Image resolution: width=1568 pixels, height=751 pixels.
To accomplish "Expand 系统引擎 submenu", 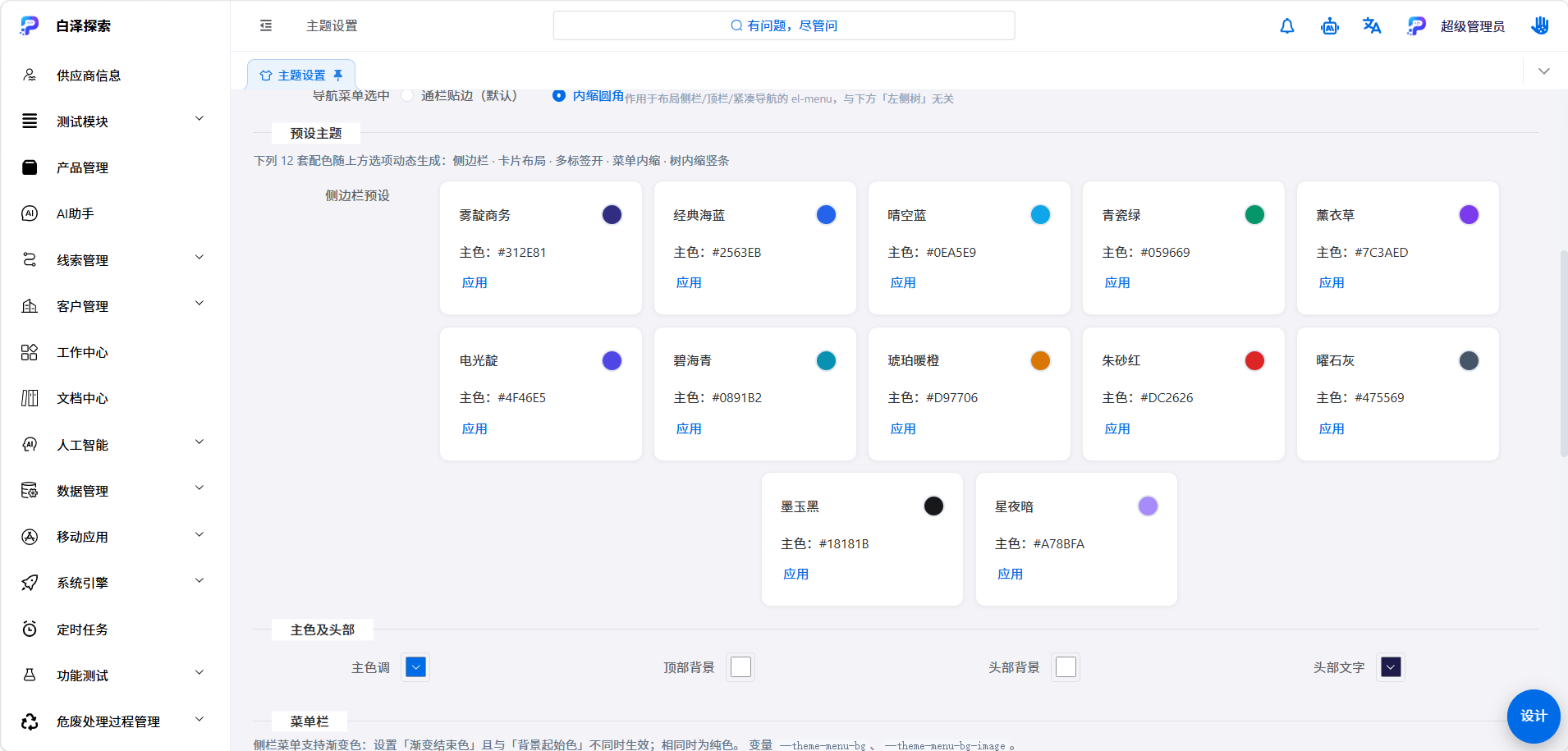I will pyautogui.click(x=115, y=583).
